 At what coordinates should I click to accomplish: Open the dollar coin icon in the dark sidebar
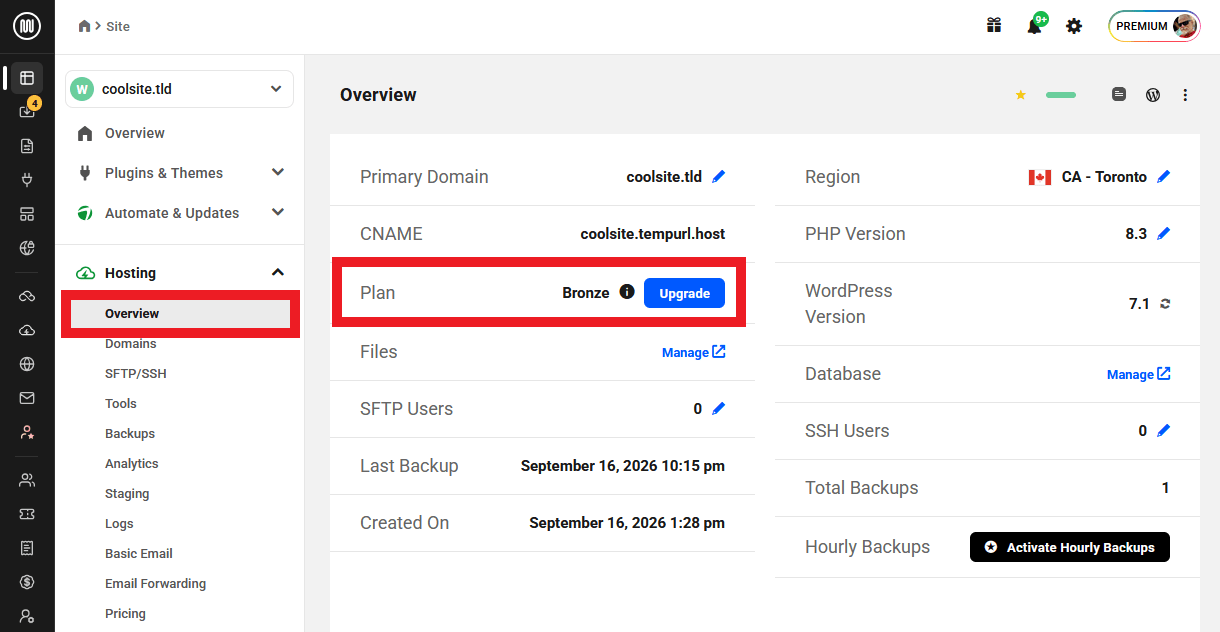[27, 582]
